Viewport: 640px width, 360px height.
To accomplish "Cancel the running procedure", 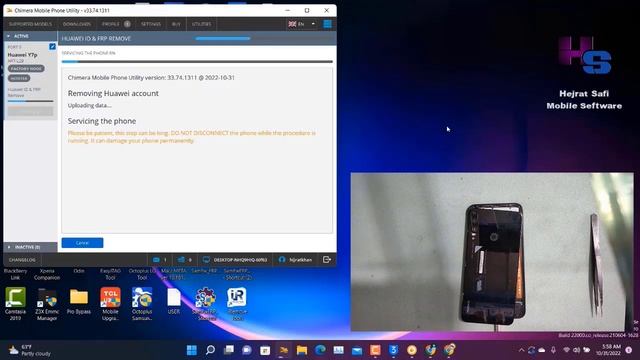I will pyautogui.click(x=82, y=243).
